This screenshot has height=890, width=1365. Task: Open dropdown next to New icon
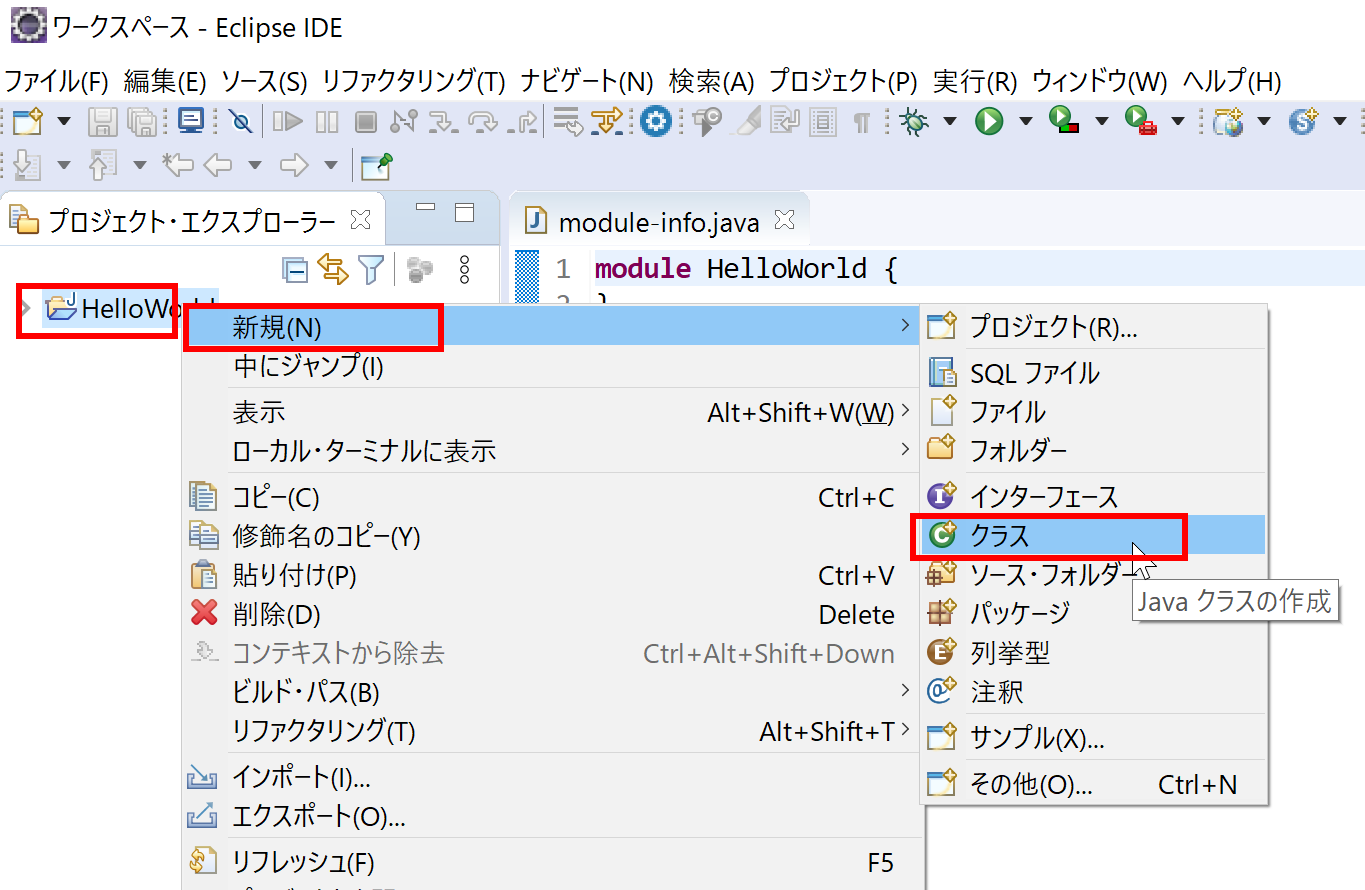pyautogui.click(x=64, y=122)
